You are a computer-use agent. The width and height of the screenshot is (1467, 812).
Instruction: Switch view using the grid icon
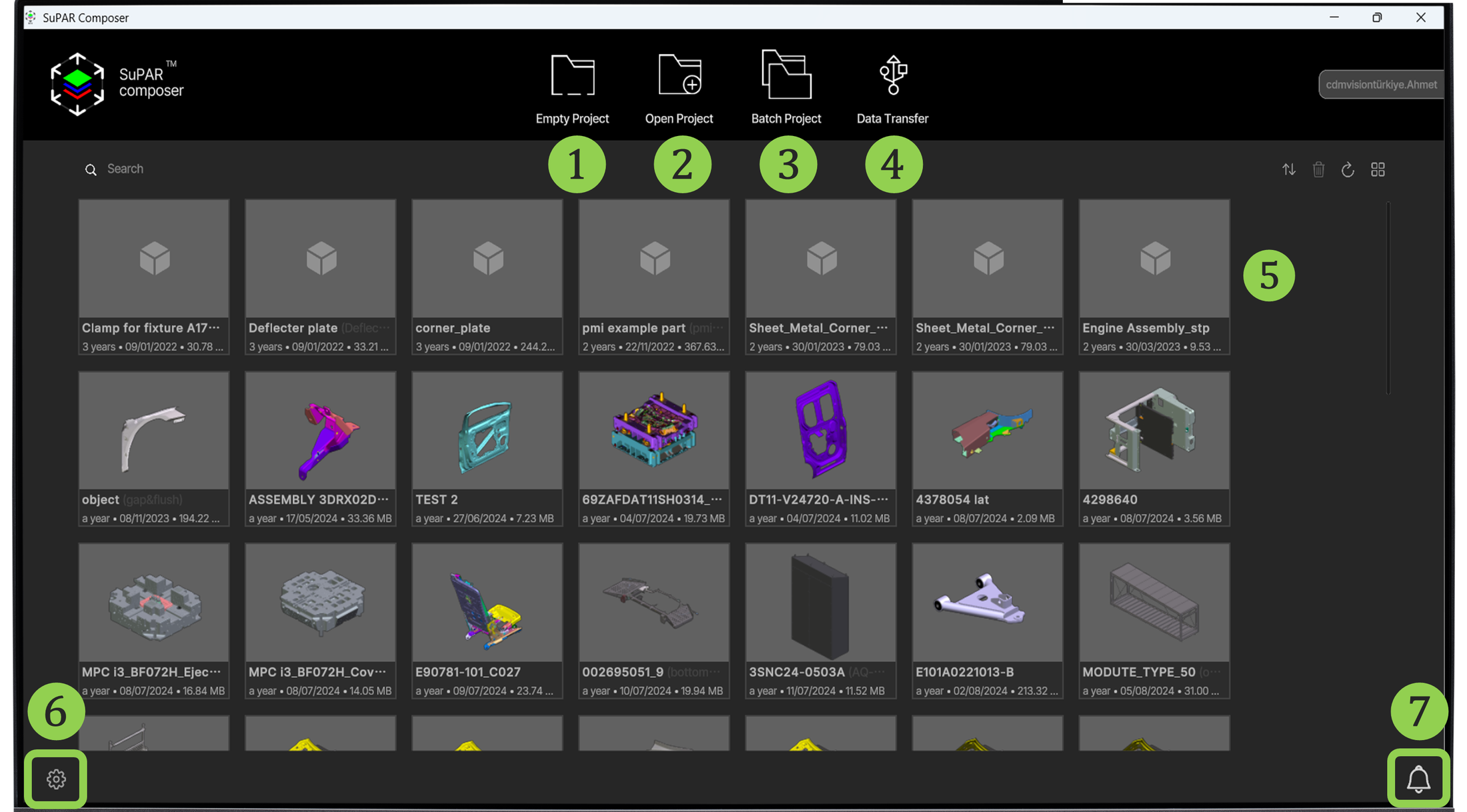click(x=1378, y=169)
